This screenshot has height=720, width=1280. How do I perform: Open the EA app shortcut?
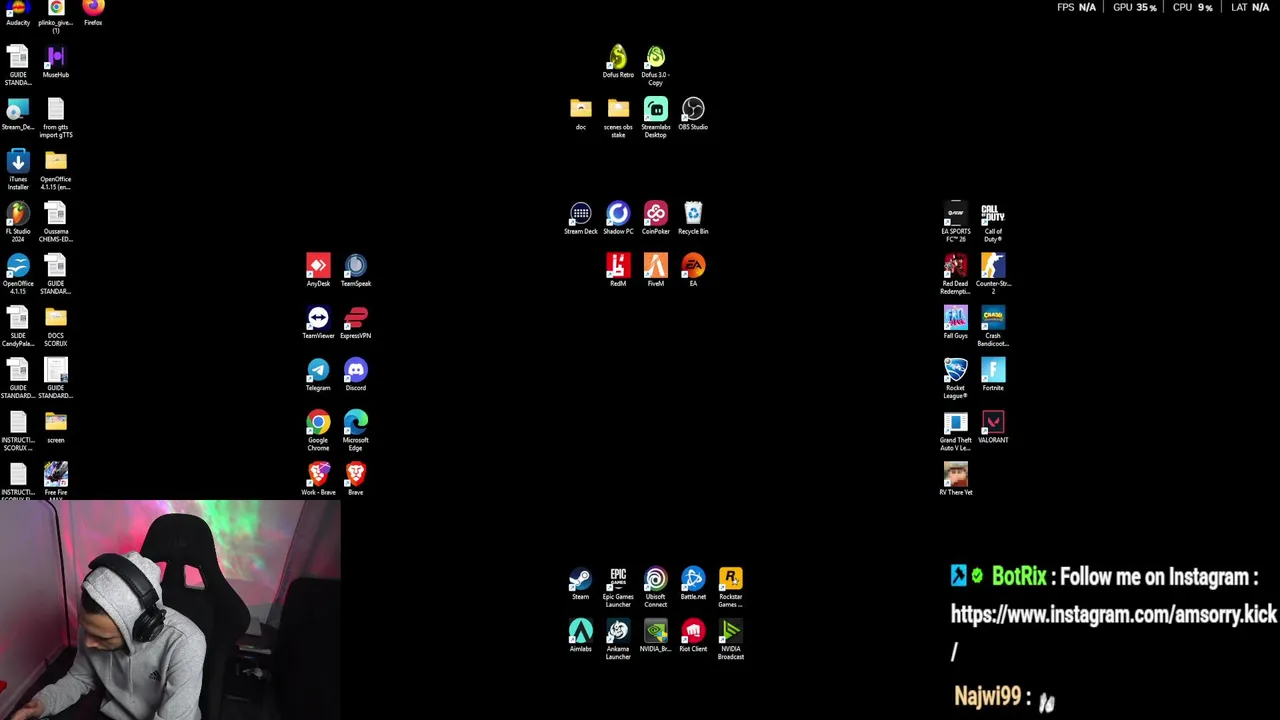coord(693,271)
